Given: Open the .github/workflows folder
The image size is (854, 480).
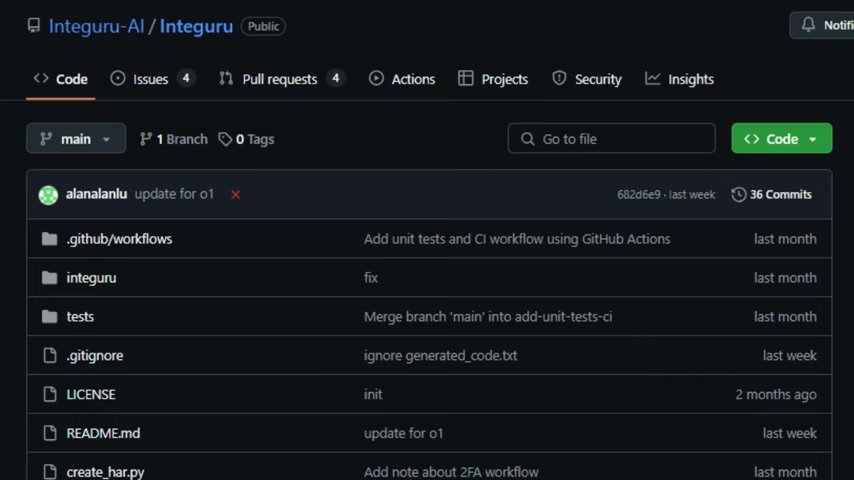Looking at the screenshot, I should [119, 239].
